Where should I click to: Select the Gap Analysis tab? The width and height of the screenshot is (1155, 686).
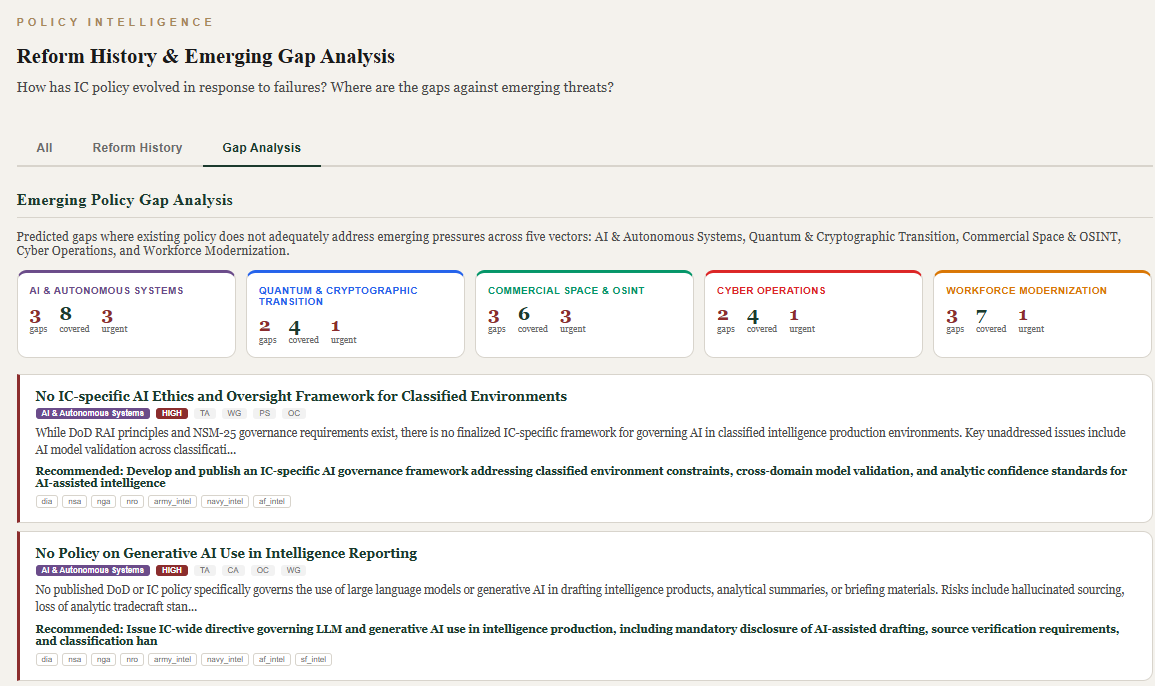point(261,148)
